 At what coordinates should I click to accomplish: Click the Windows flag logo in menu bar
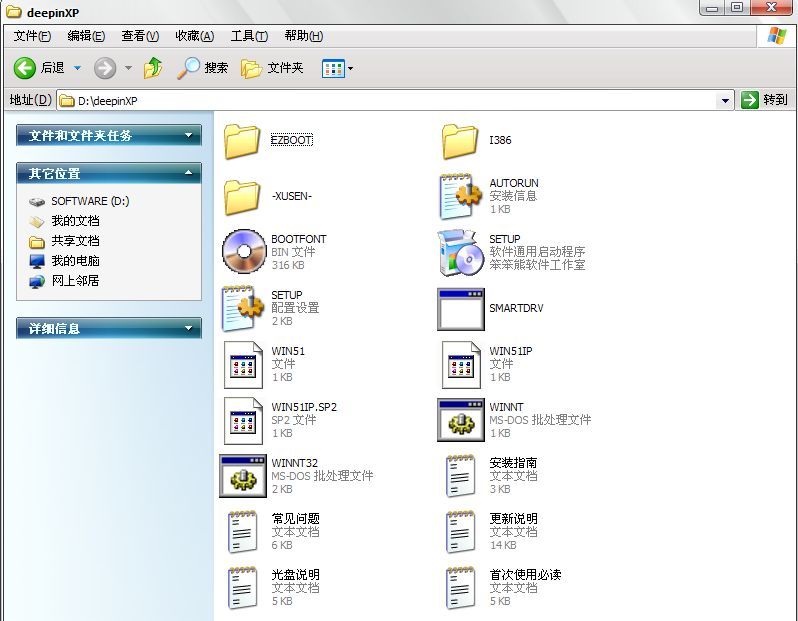click(777, 36)
